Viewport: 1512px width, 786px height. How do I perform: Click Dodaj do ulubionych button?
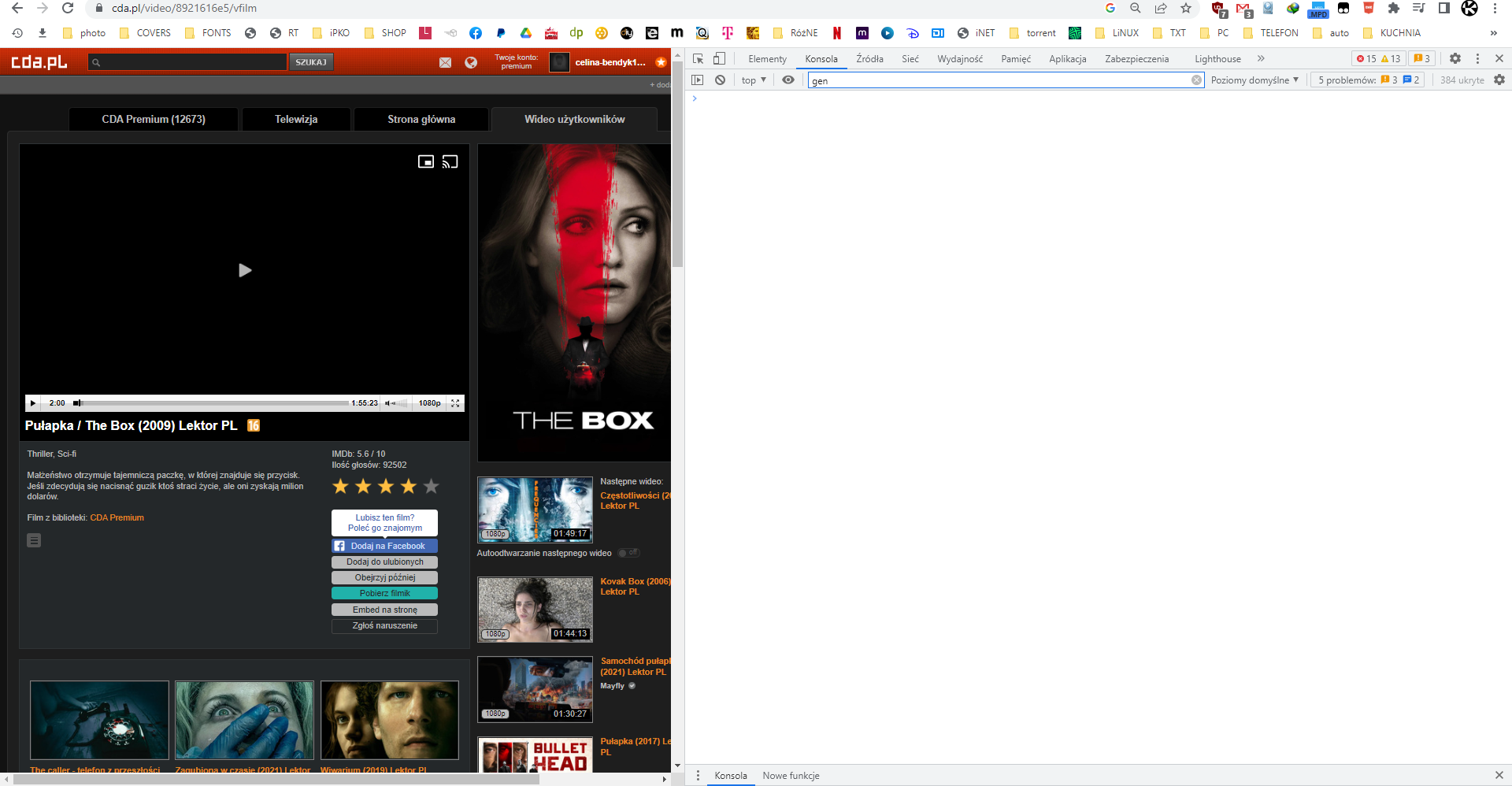tap(385, 562)
